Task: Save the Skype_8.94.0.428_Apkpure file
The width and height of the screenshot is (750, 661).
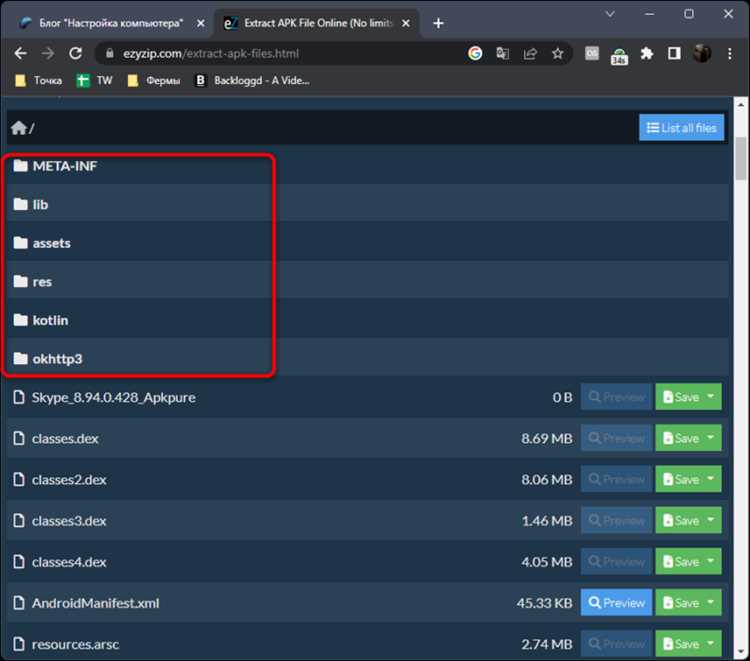Action: 679,397
